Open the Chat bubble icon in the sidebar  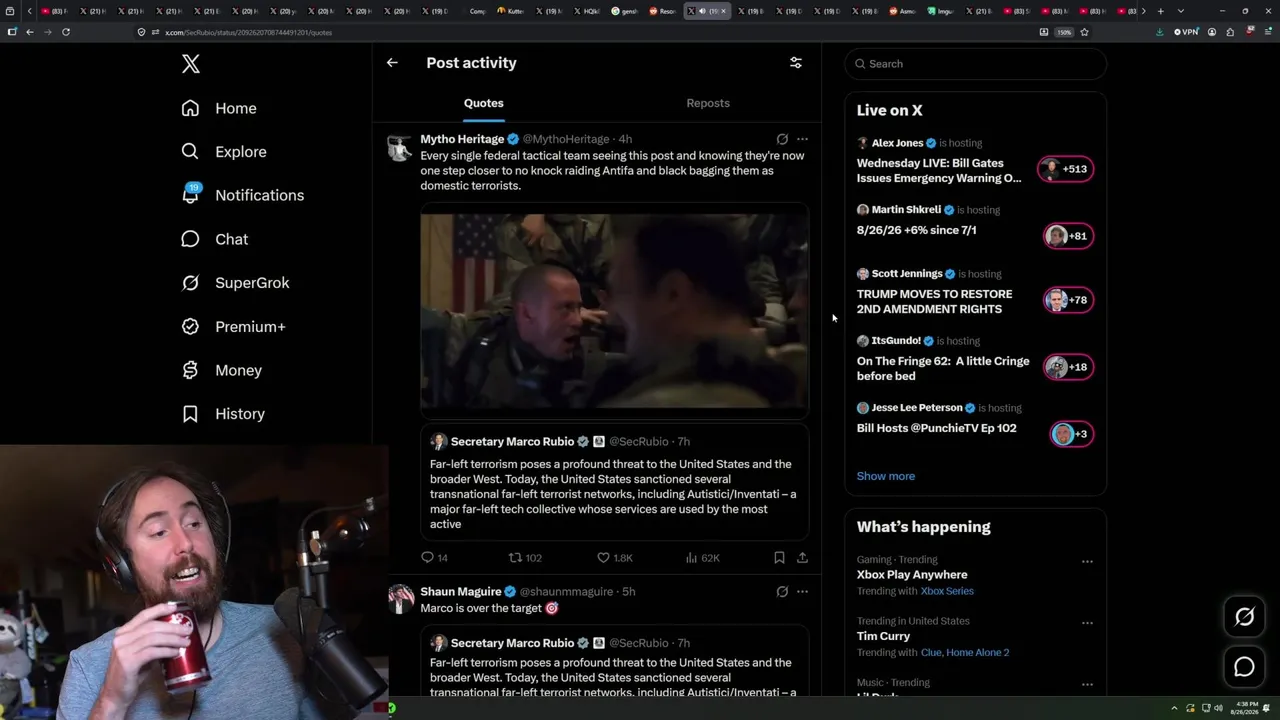[190, 239]
